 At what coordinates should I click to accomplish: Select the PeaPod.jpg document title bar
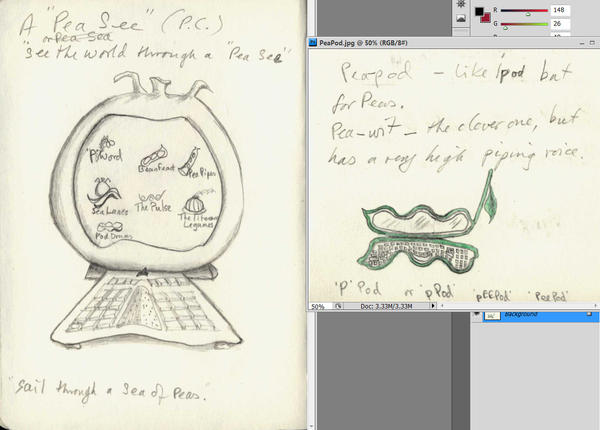(x=454, y=42)
